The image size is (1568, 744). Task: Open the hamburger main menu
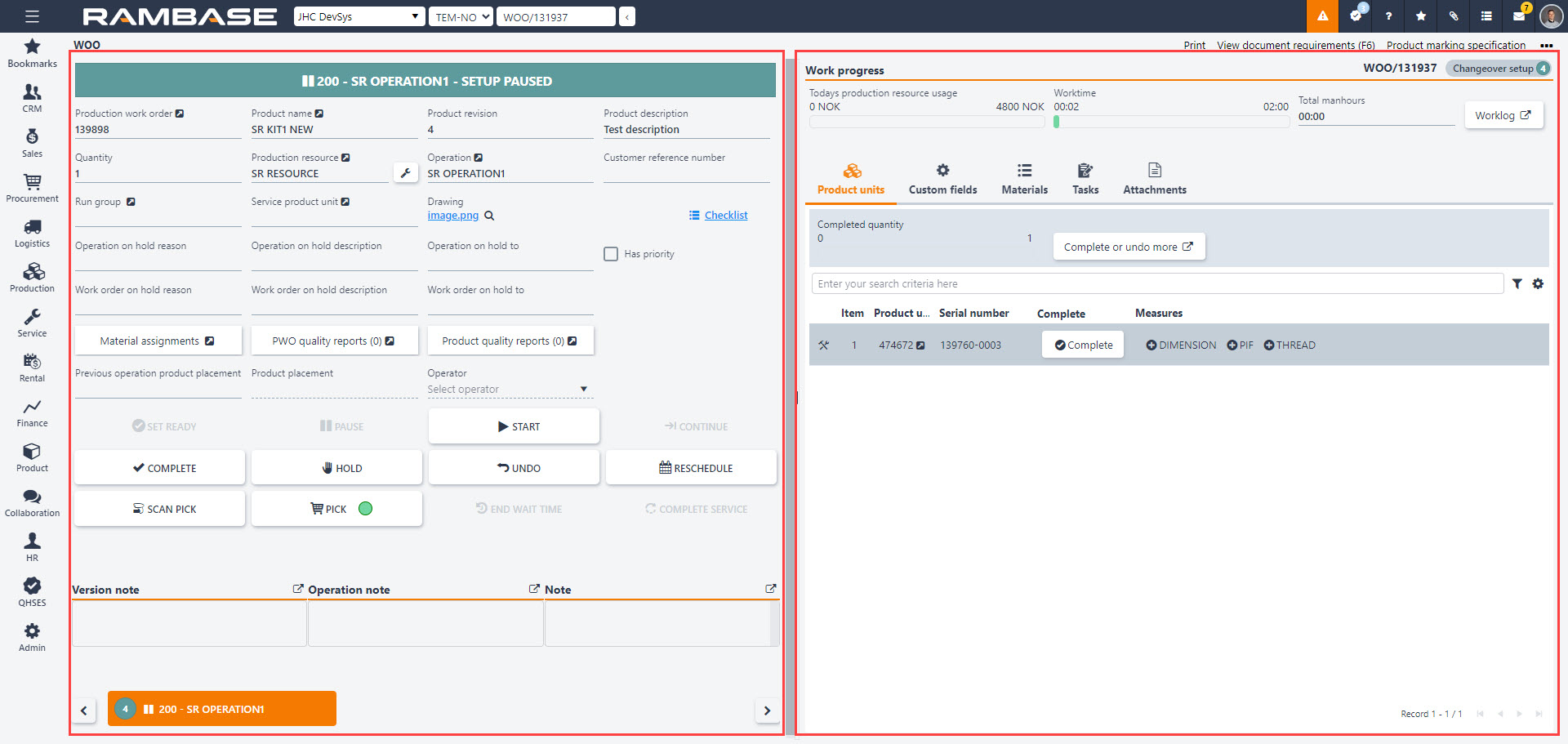(x=32, y=16)
